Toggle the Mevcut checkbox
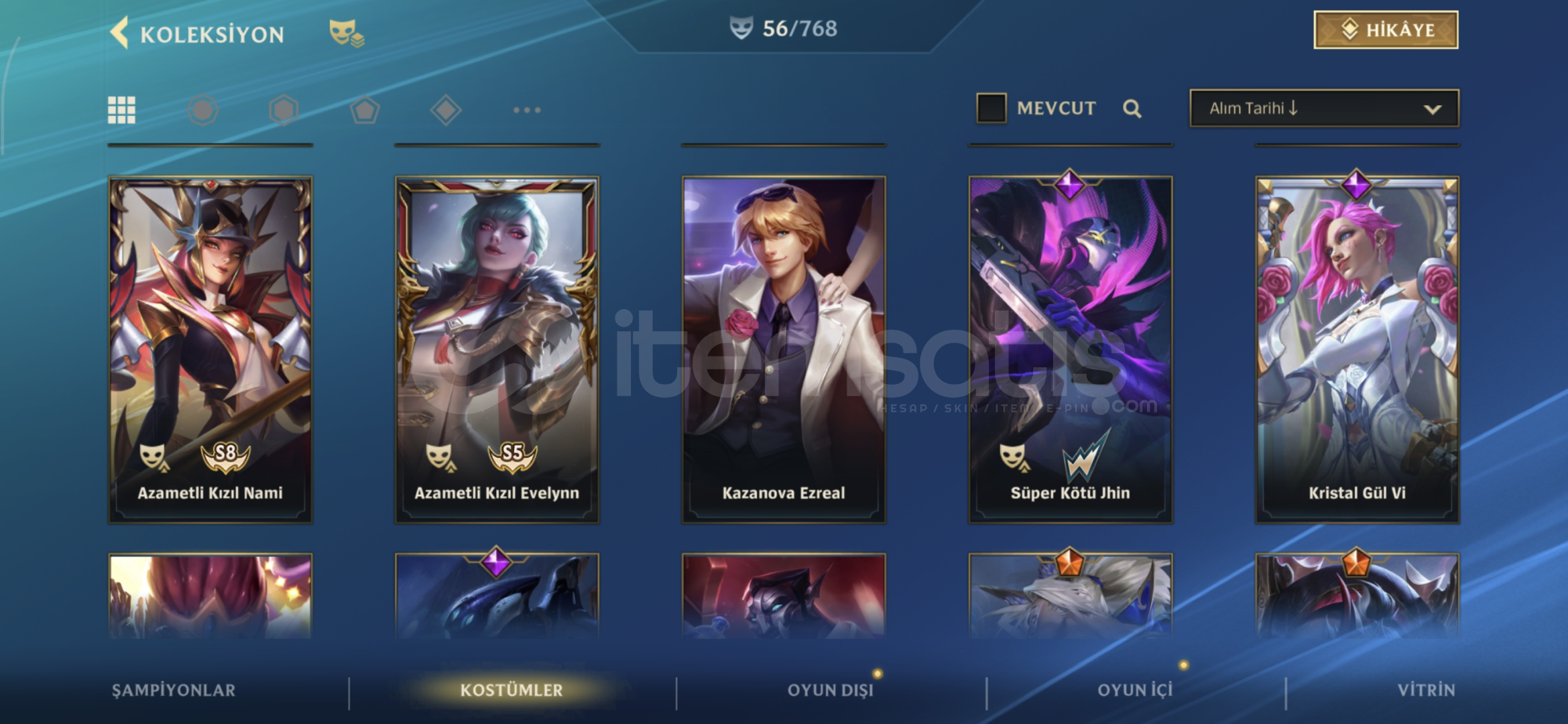The image size is (1568, 724). pos(991,108)
